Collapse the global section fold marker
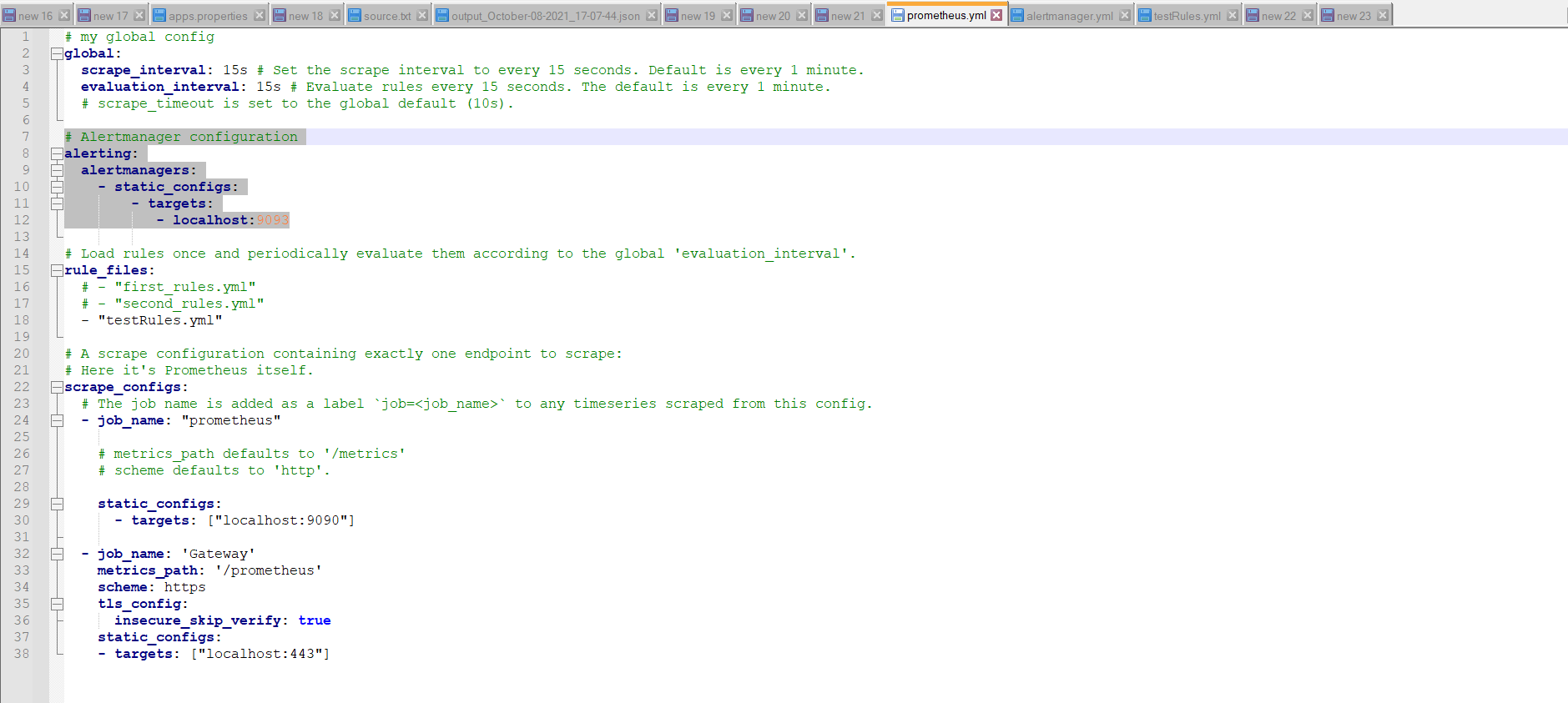This screenshot has height=703, width=1568. pos(57,53)
